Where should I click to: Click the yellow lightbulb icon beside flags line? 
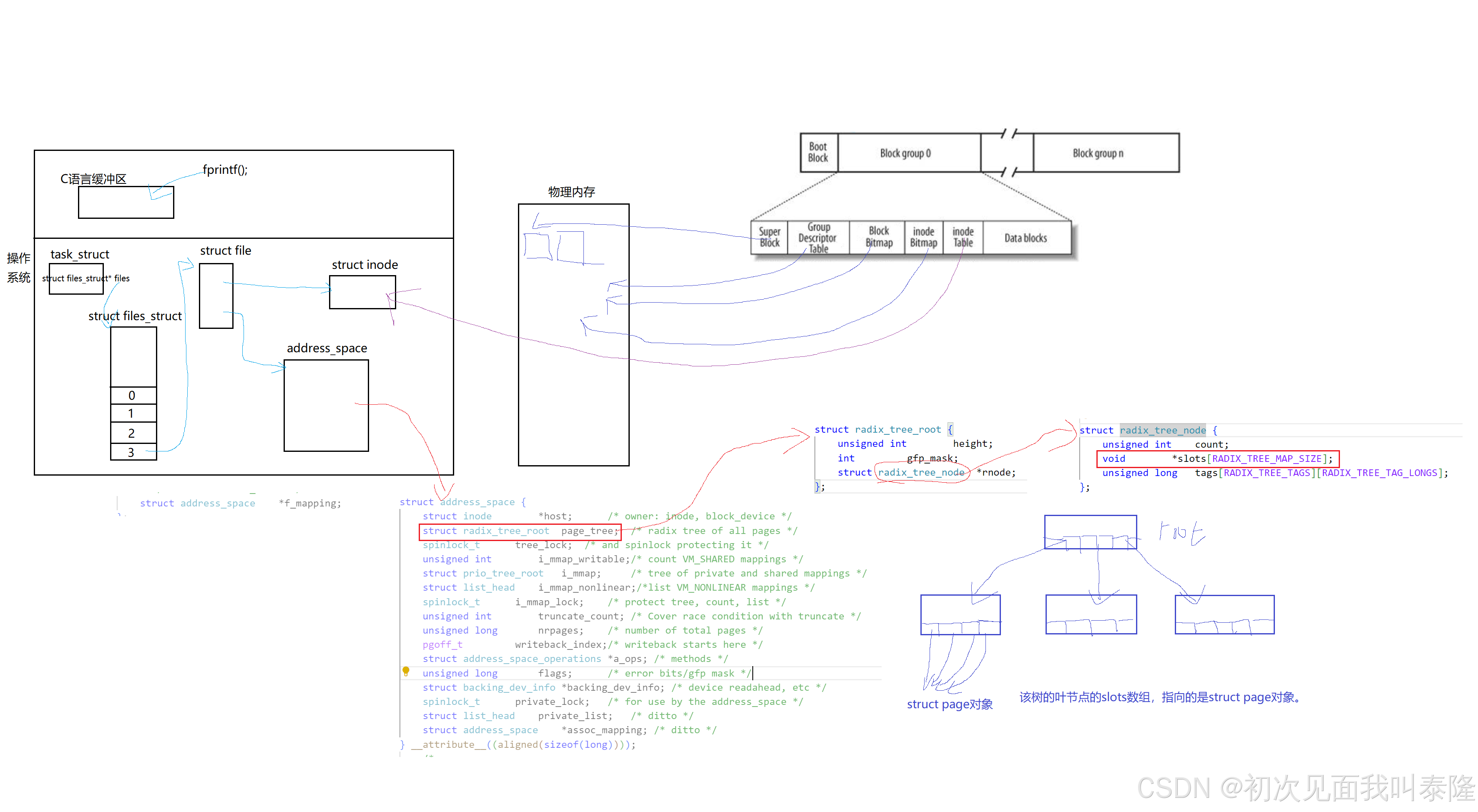406,670
